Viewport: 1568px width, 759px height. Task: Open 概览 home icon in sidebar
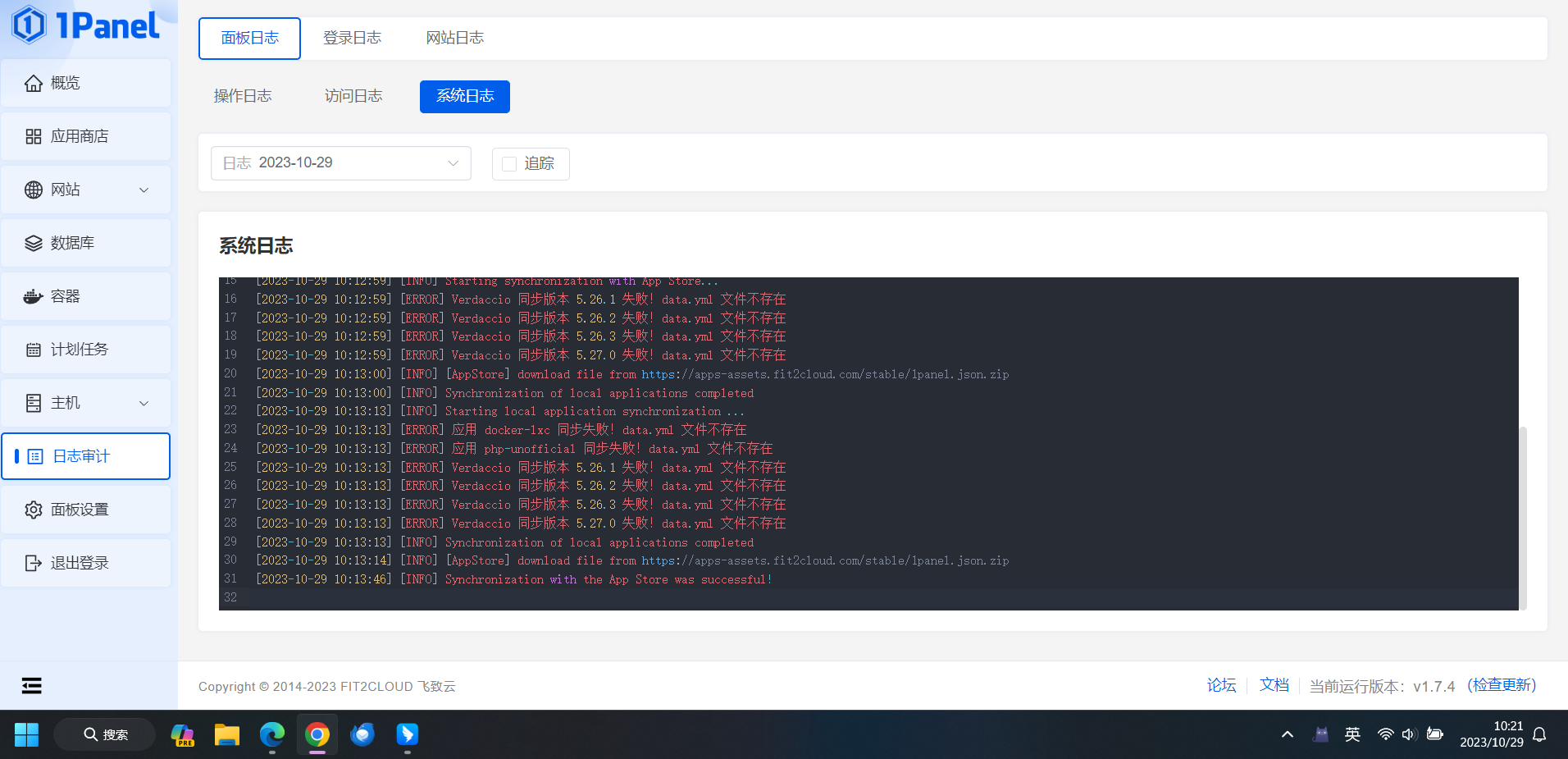tap(34, 83)
